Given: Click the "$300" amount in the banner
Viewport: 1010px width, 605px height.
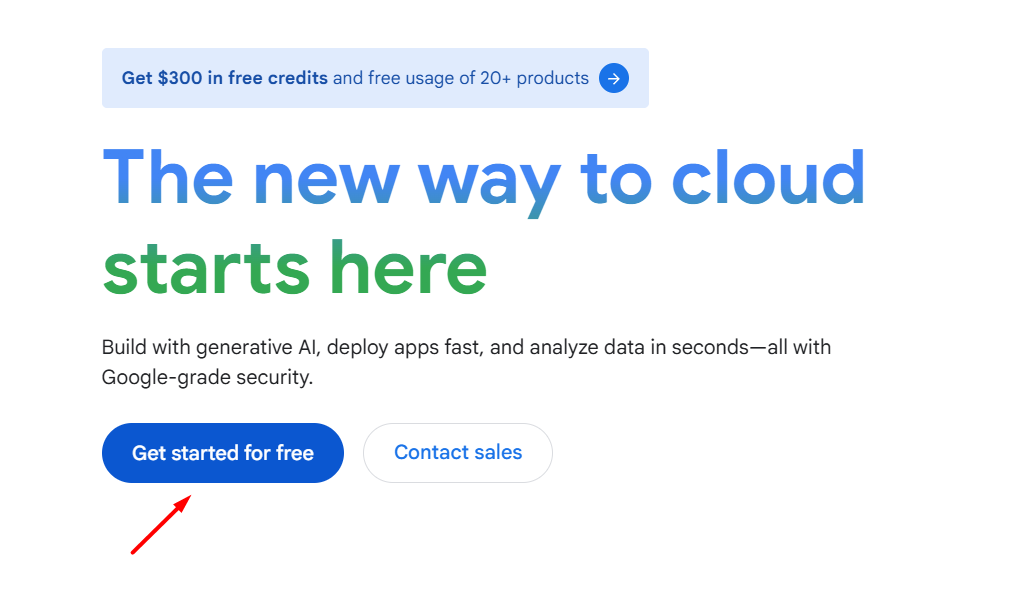Looking at the screenshot, I should [x=180, y=78].
